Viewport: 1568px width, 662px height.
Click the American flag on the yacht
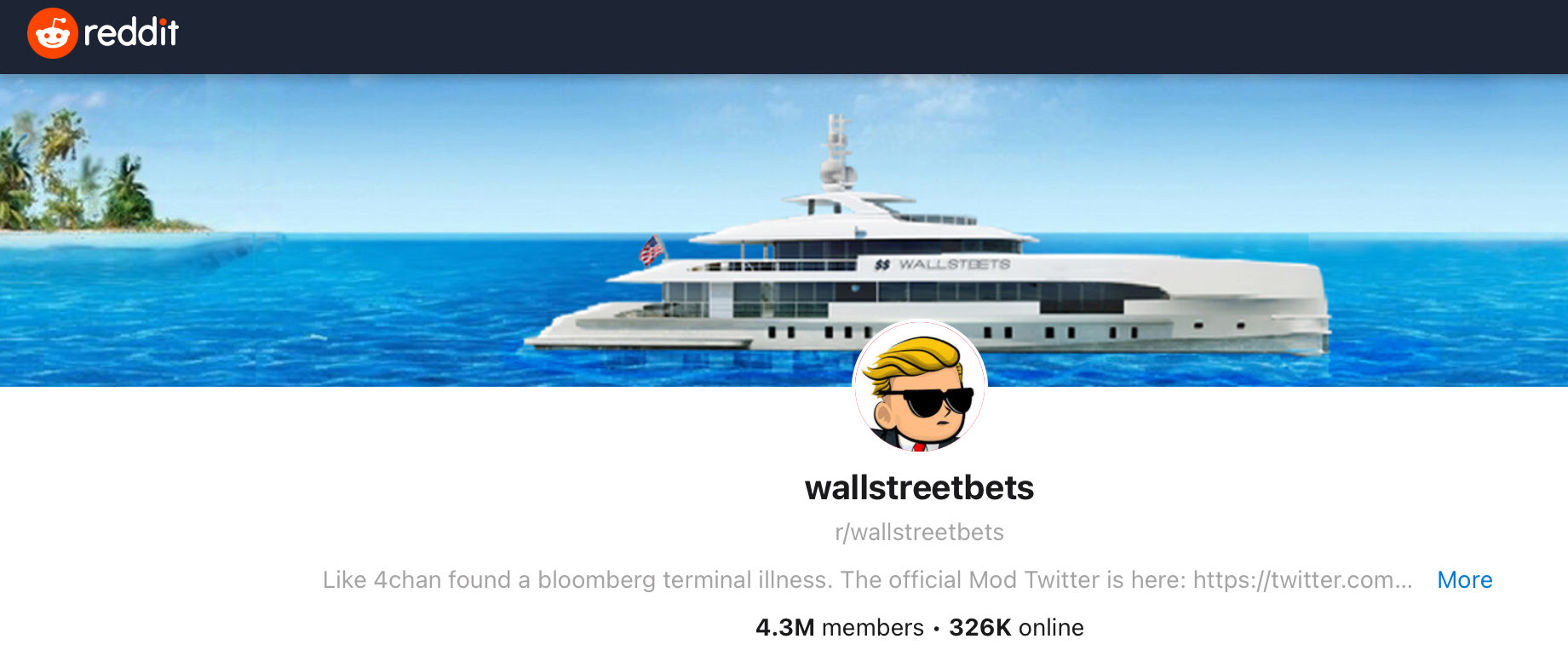click(652, 250)
